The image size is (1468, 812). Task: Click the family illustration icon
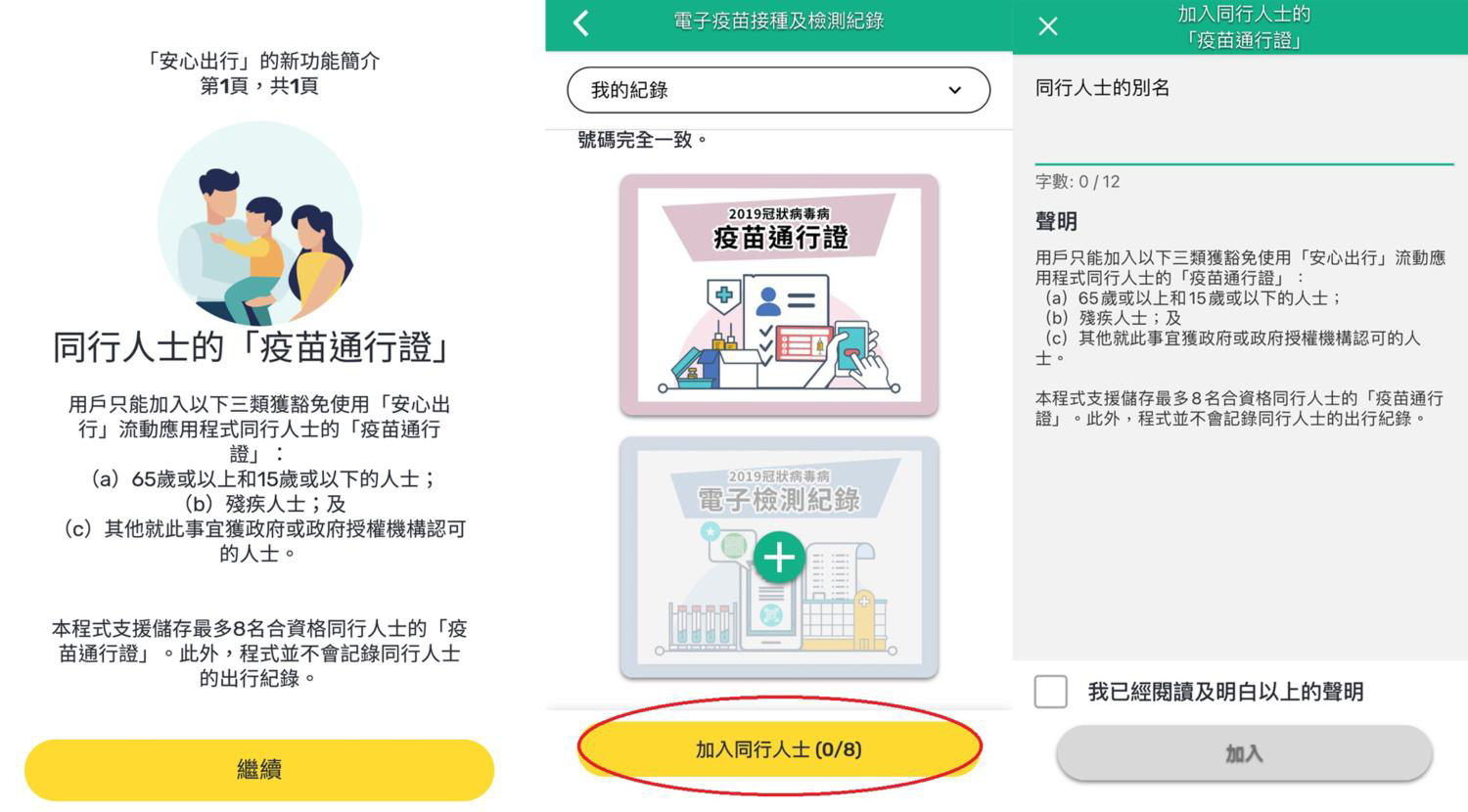point(259,223)
